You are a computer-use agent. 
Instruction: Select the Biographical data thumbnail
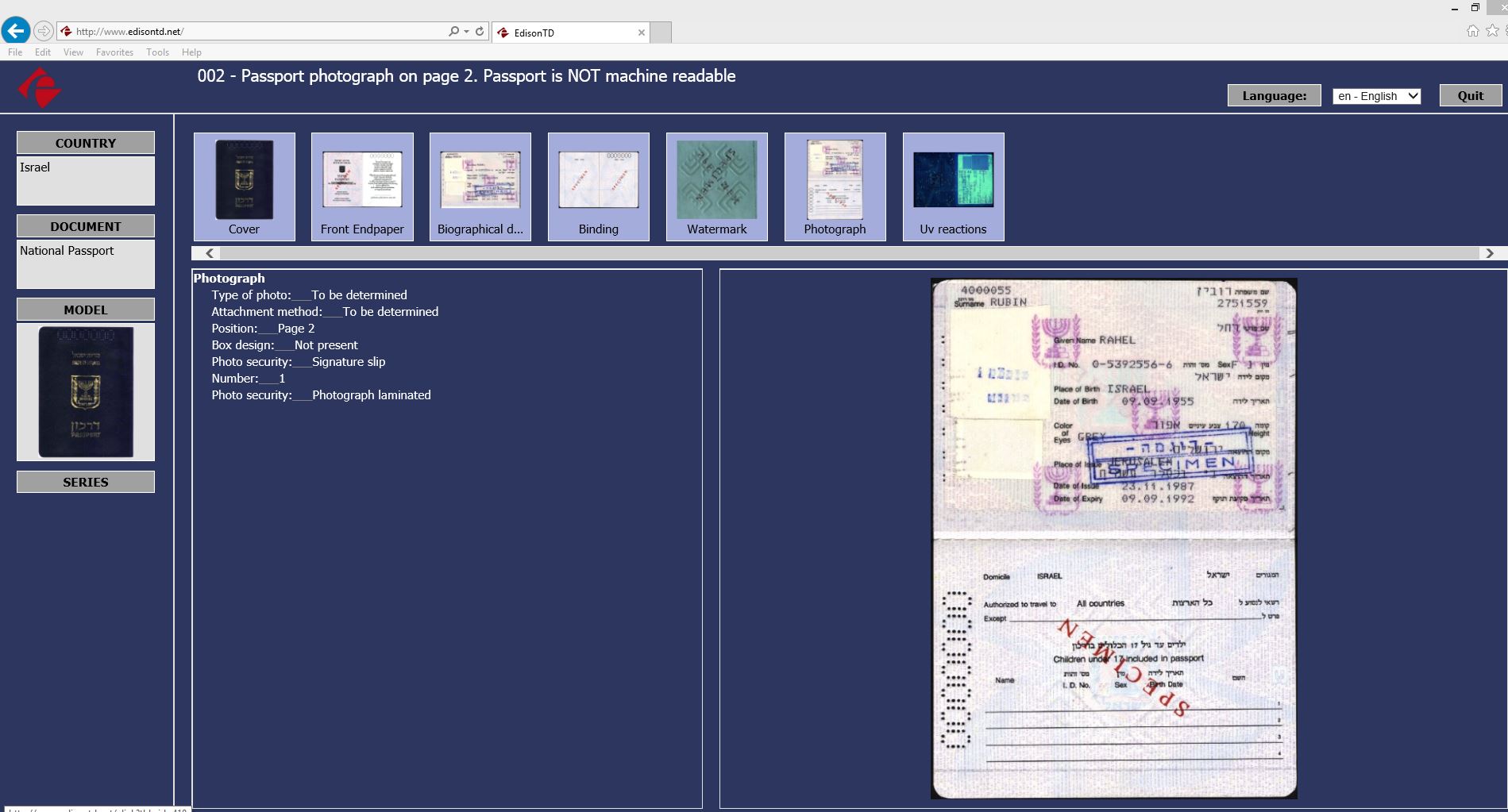coord(480,187)
